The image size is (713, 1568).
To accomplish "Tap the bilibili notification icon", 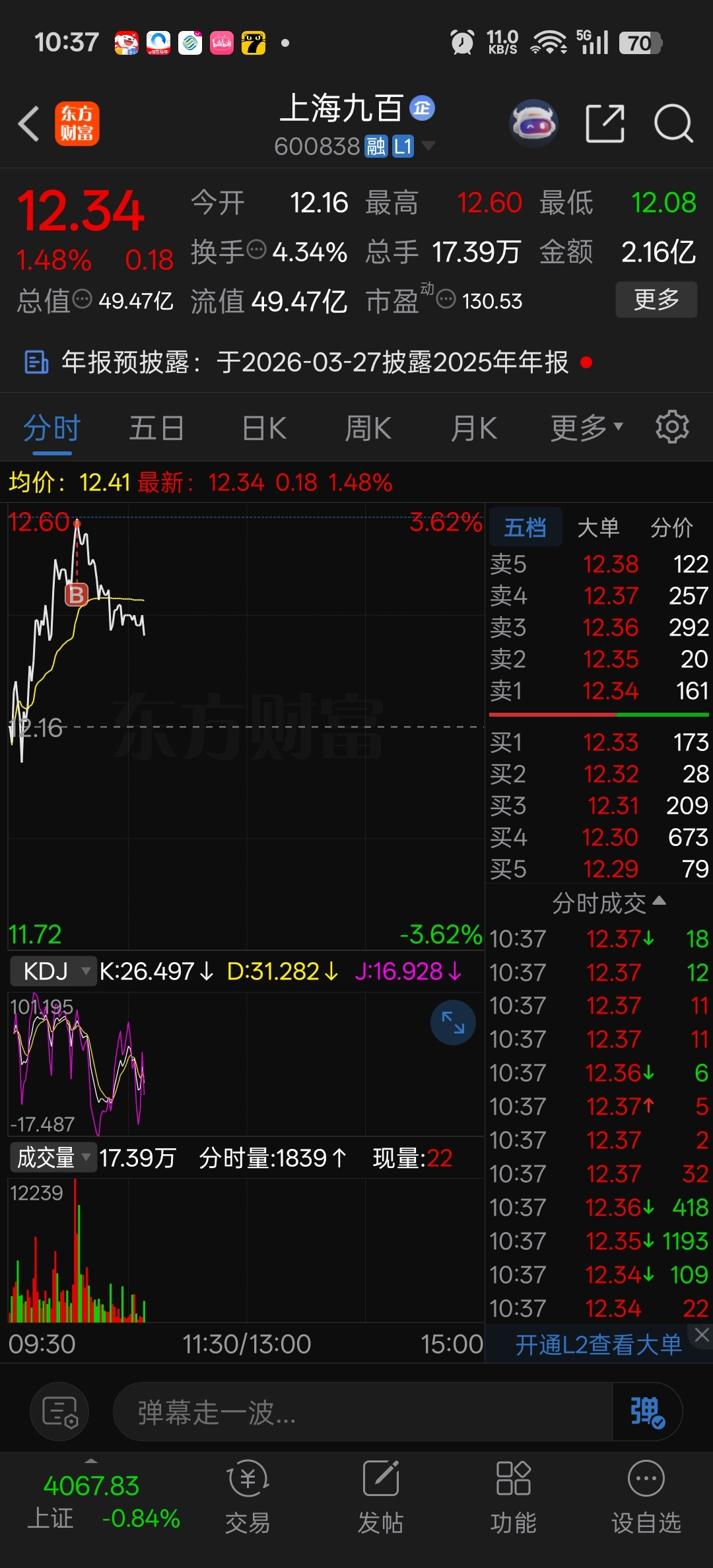I will (x=222, y=43).
